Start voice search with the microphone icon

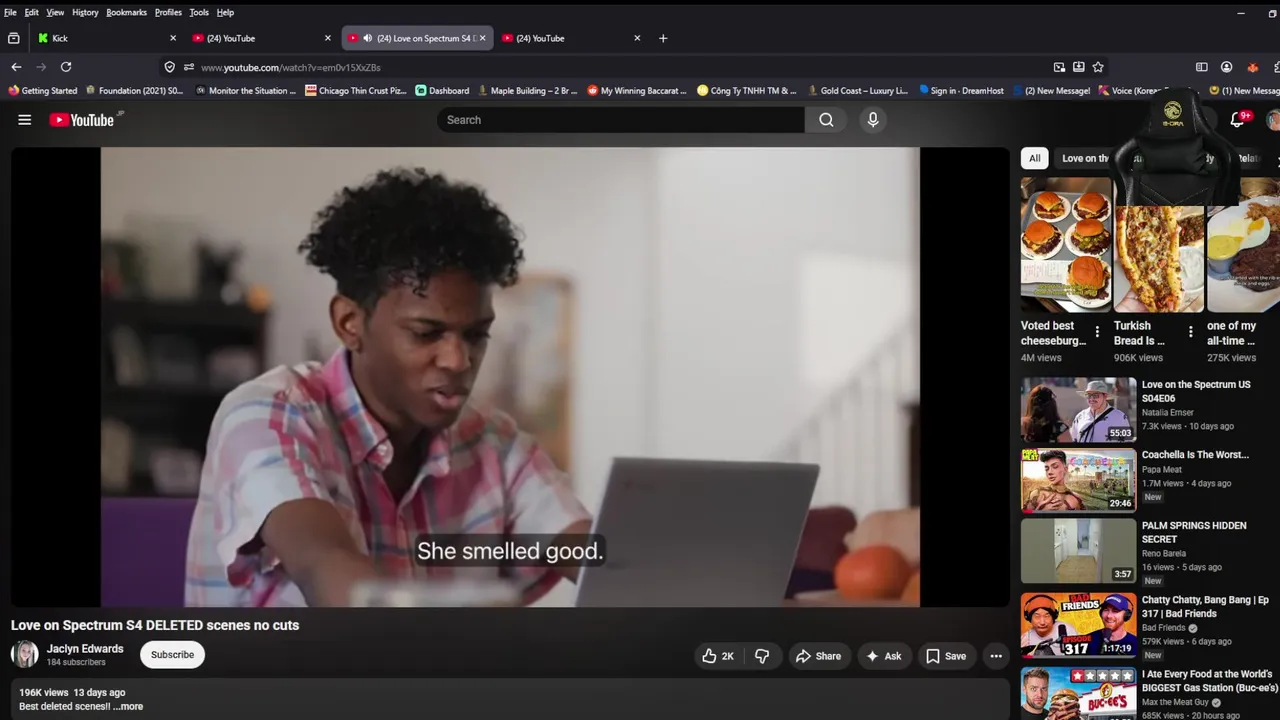point(873,120)
